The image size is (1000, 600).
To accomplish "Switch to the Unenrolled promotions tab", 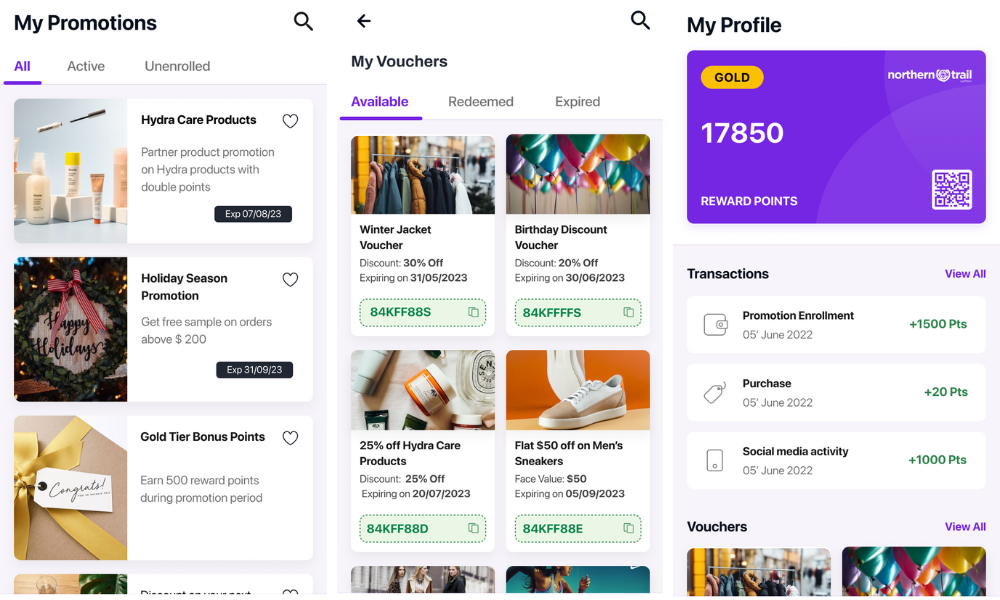I will pos(177,66).
